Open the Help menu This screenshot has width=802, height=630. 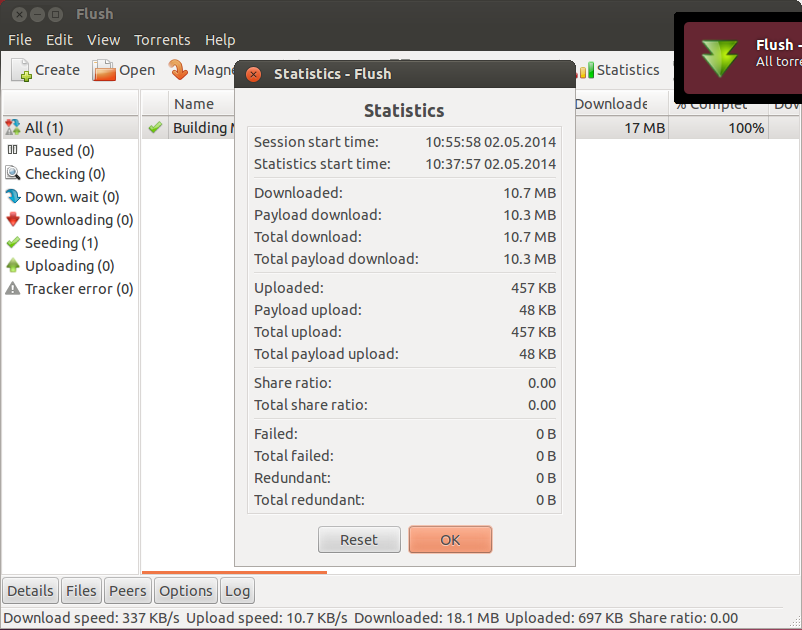click(220, 40)
